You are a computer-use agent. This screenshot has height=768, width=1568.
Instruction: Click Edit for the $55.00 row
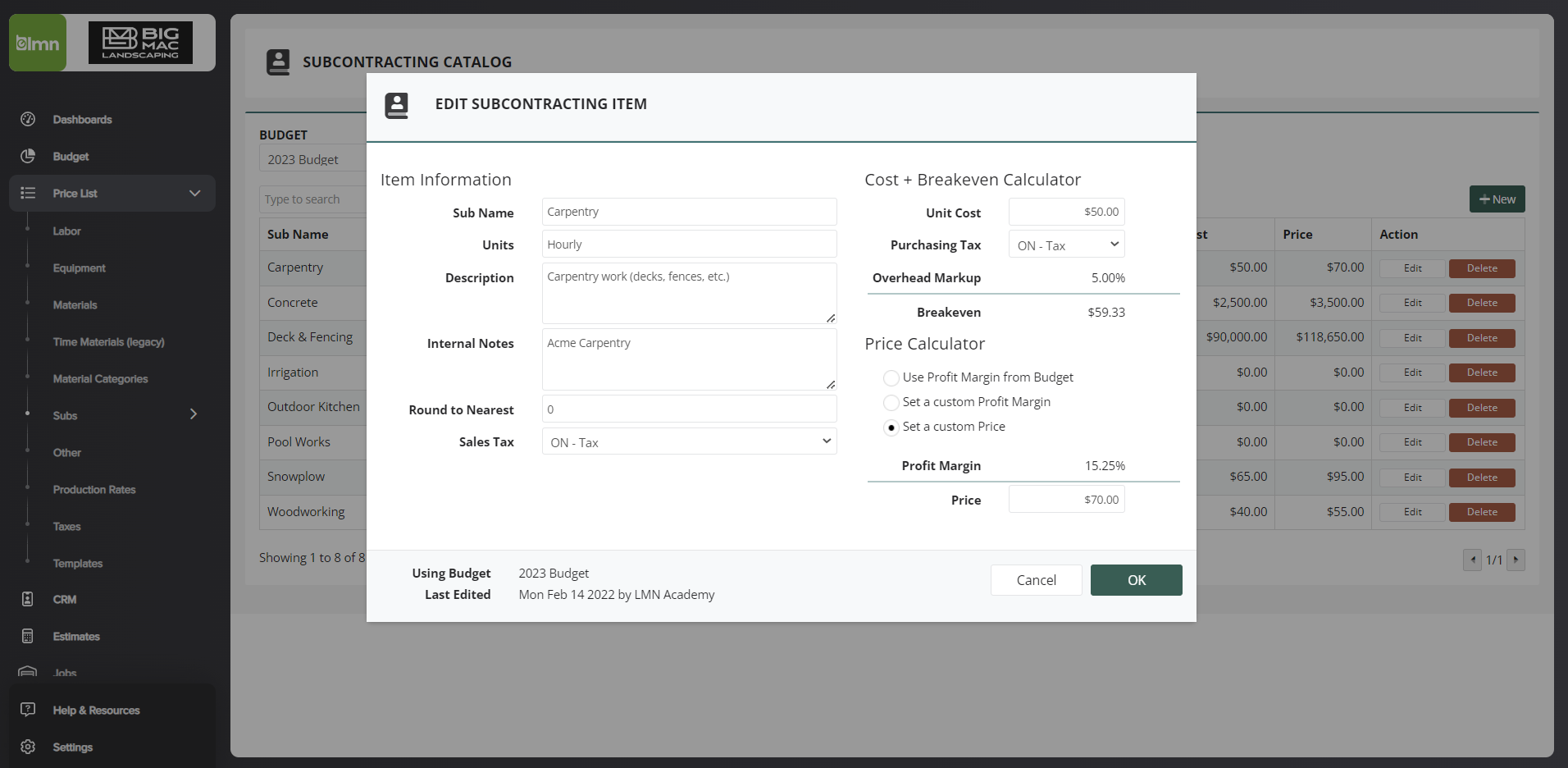[1412, 512]
